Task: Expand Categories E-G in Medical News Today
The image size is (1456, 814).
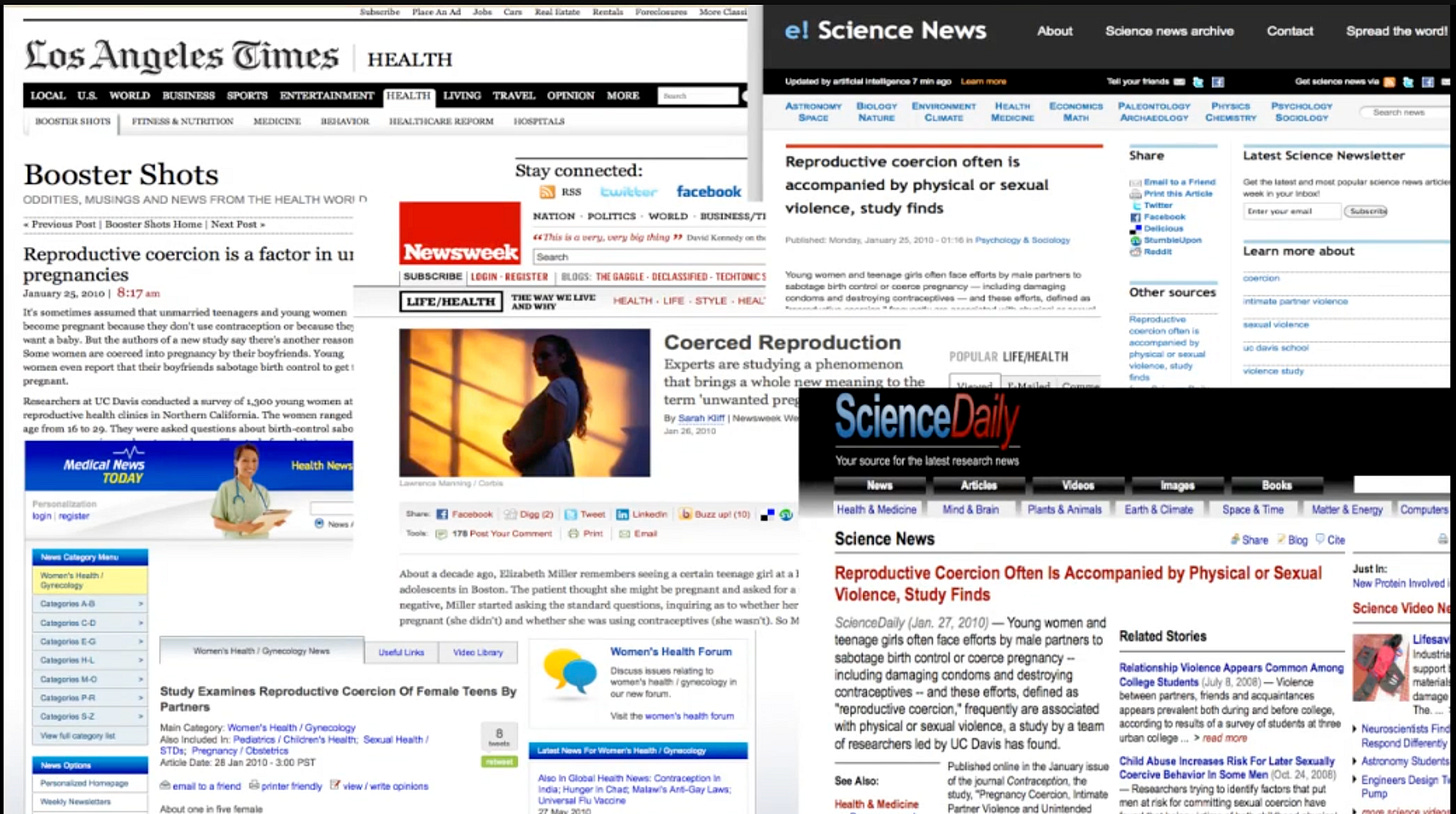Action: (90, 642)
